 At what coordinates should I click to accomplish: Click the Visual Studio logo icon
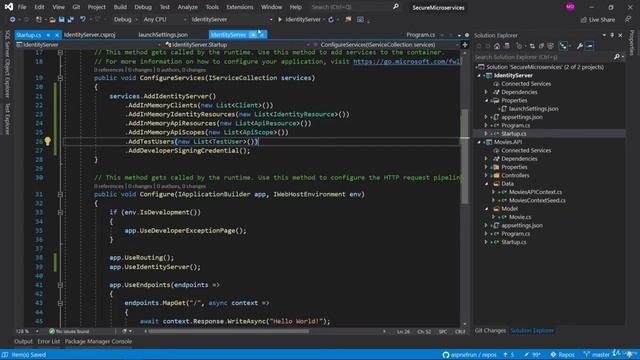[9, 7]
